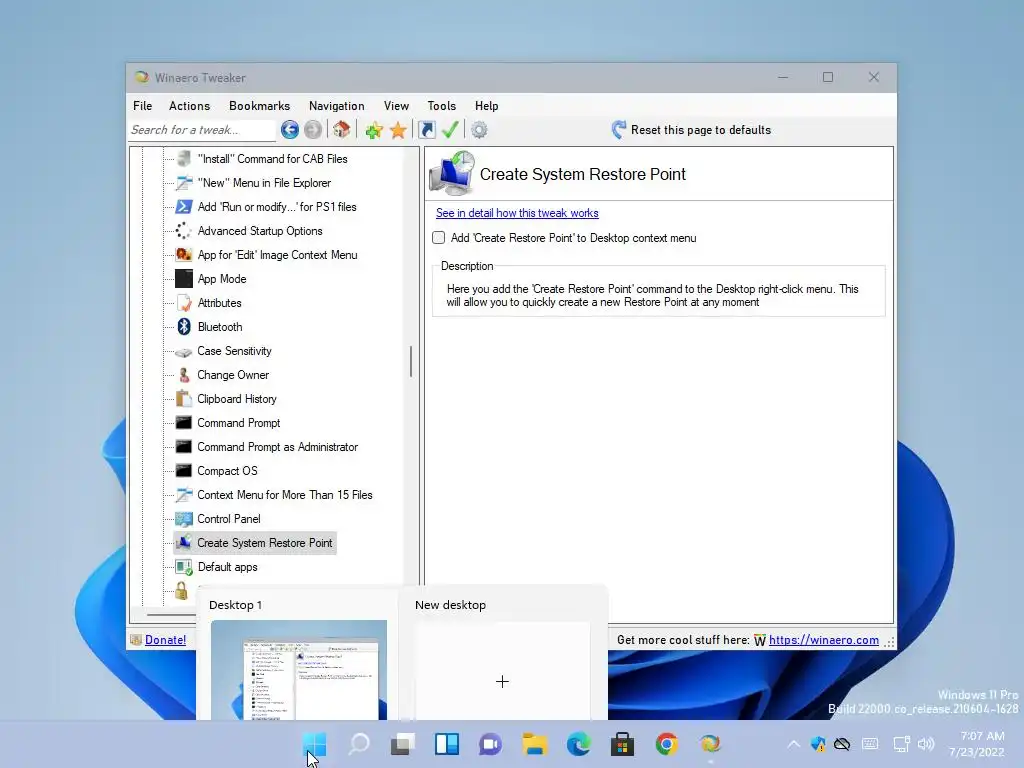Go to the Home page icon
Image resolution: width=1024 pixels, height=768 pixels.
(x=342, y=129)
